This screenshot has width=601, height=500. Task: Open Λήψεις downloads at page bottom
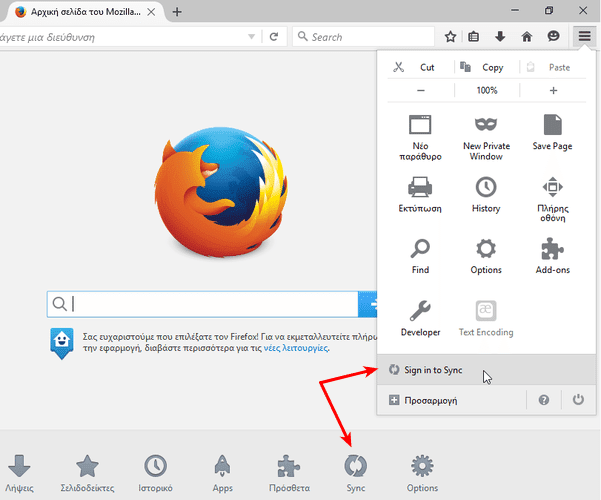coord(19,473)
